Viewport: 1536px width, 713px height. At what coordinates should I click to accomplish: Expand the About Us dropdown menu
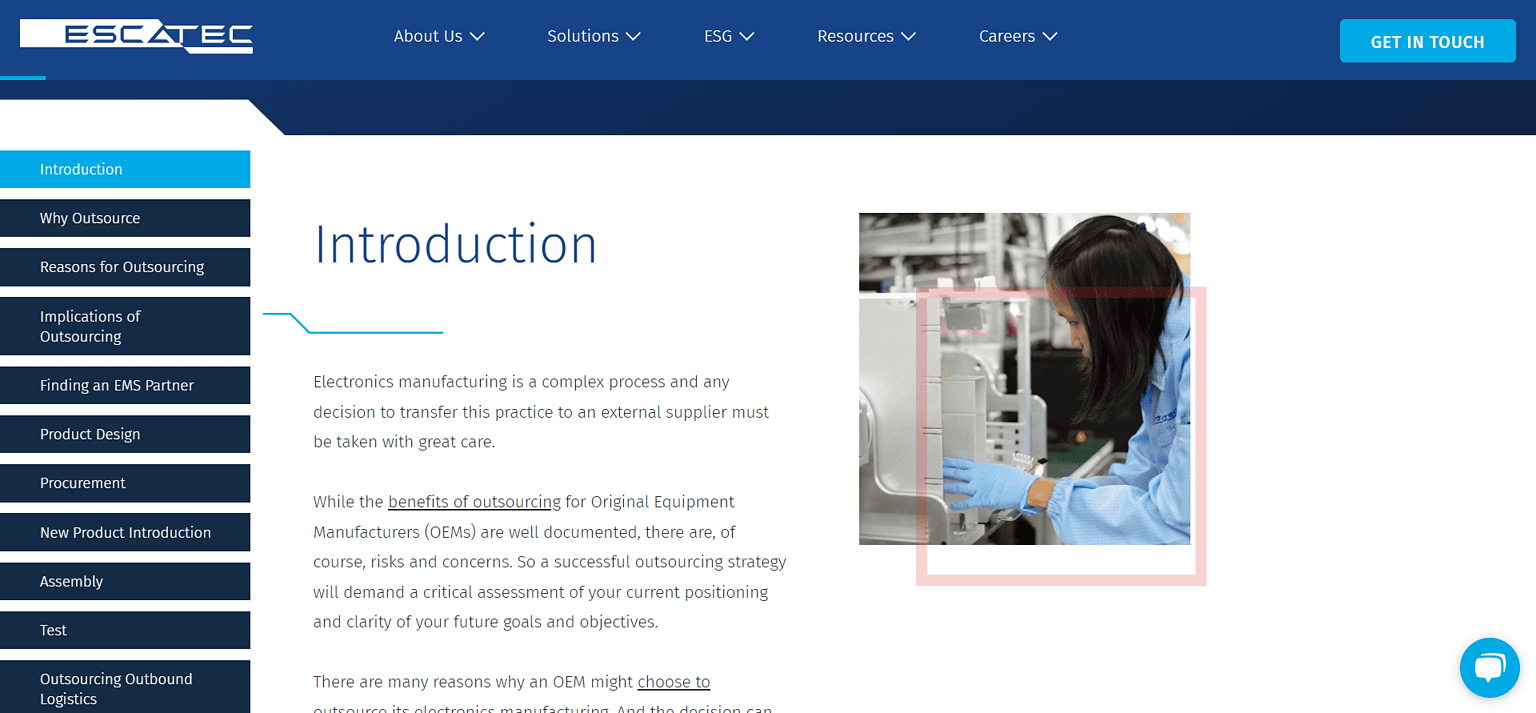[x=438, y=36]
